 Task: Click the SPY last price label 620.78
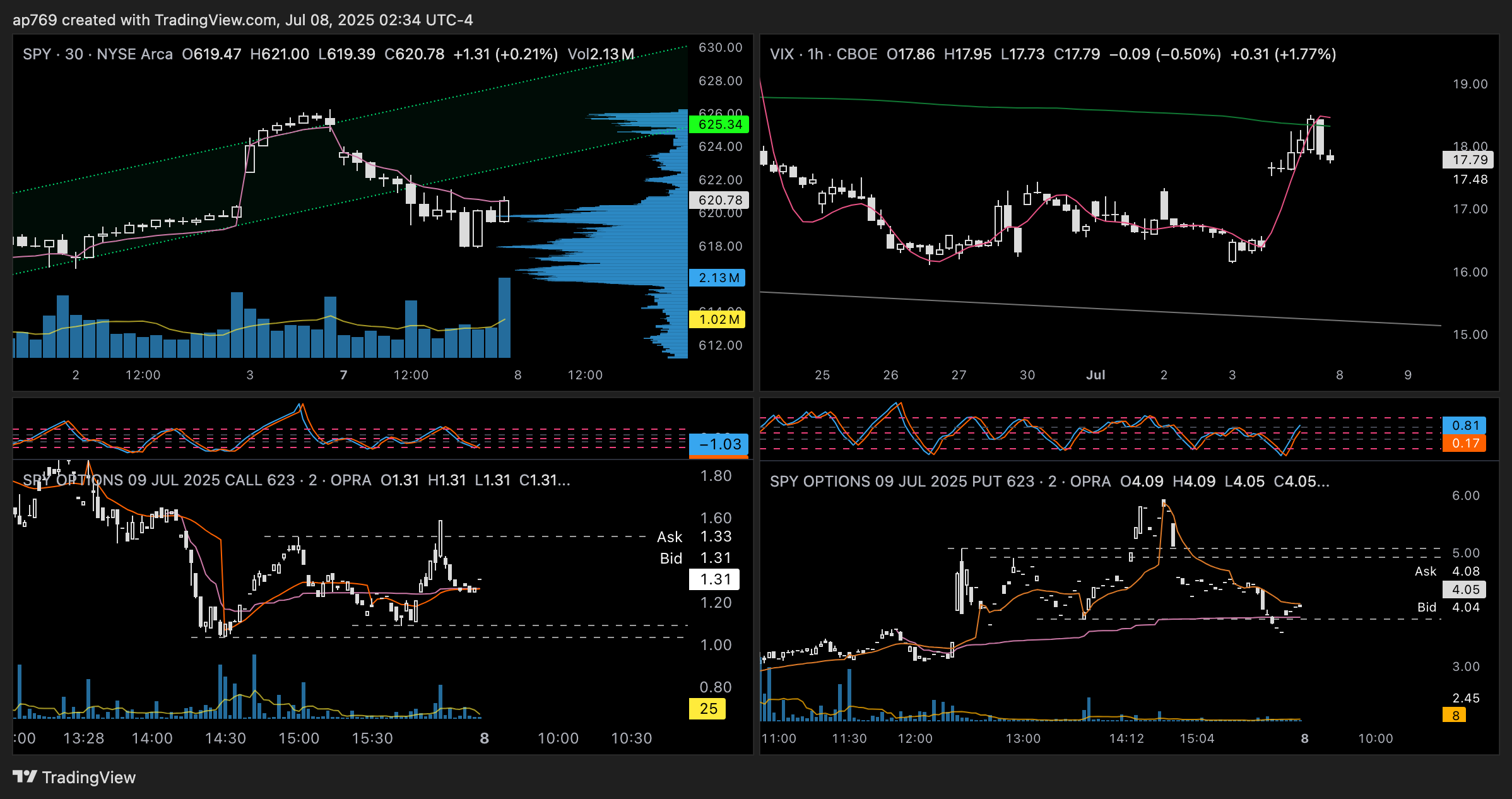tap(719, 200)
